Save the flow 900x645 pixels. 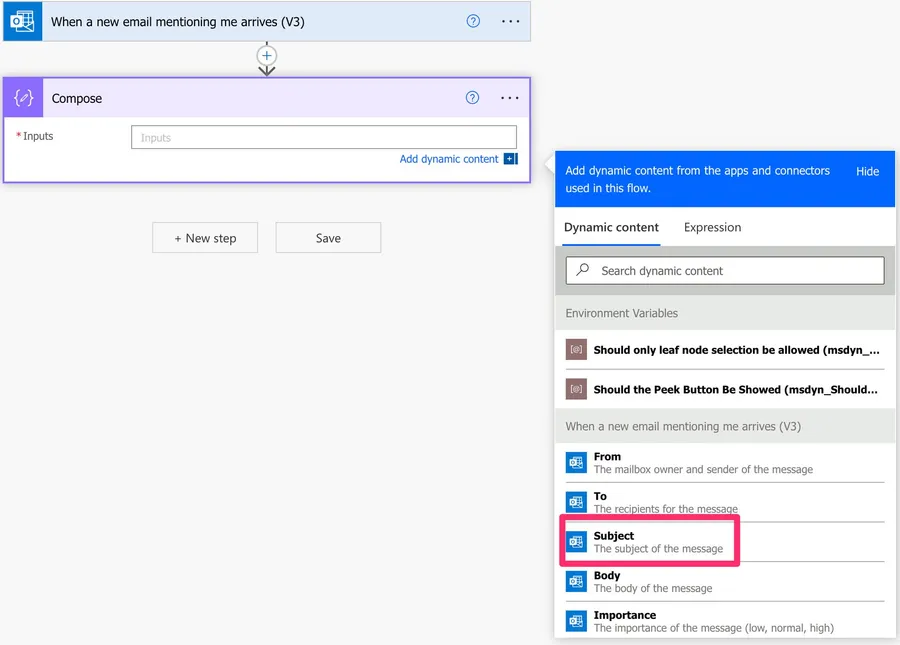tap(328, 238)
